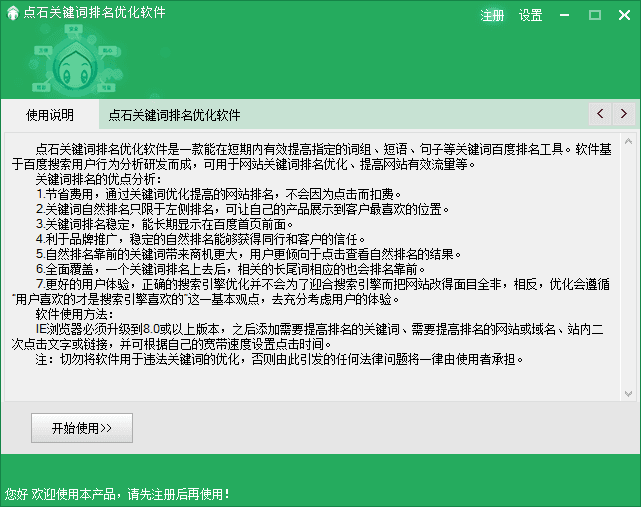Viewport: 641px width, 507px height.
Task: Switch to the 使用说明 tab
Action: 50,115
